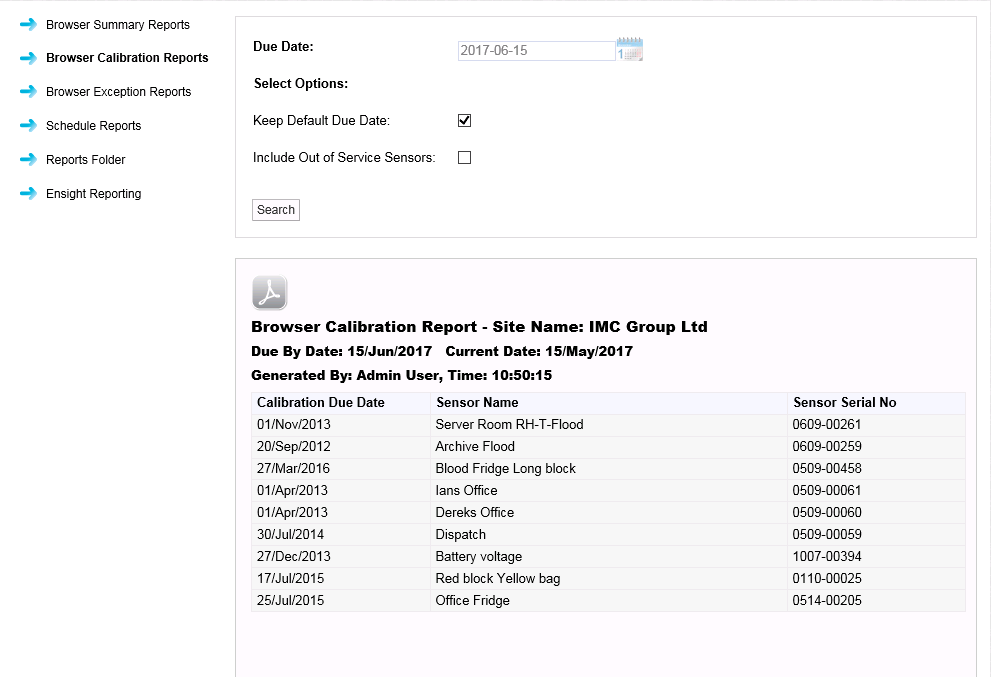The image size is (991, 677).
Task: Click the PDF export icon
Action: click(269, 292)
